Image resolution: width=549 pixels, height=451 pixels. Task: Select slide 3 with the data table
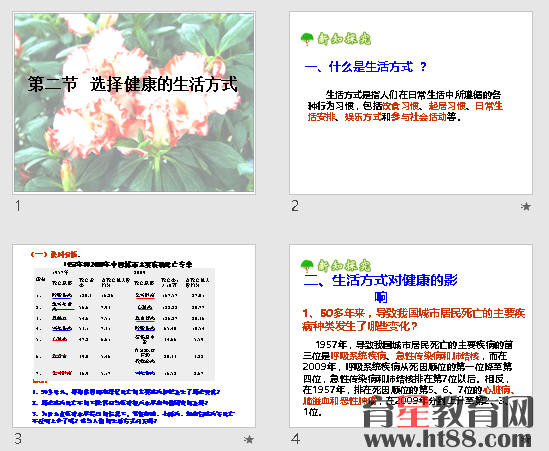click(134, 335)
